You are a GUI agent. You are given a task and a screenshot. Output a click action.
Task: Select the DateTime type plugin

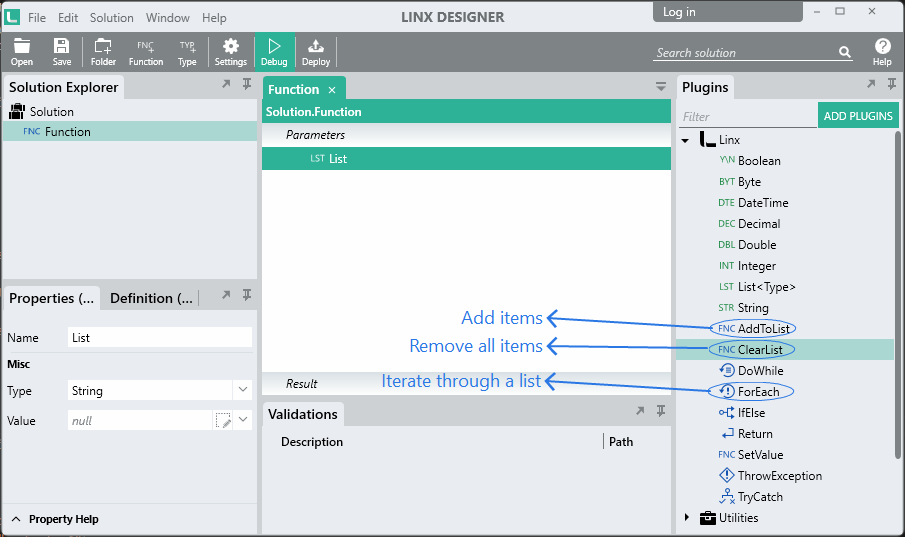click(753, 203)
